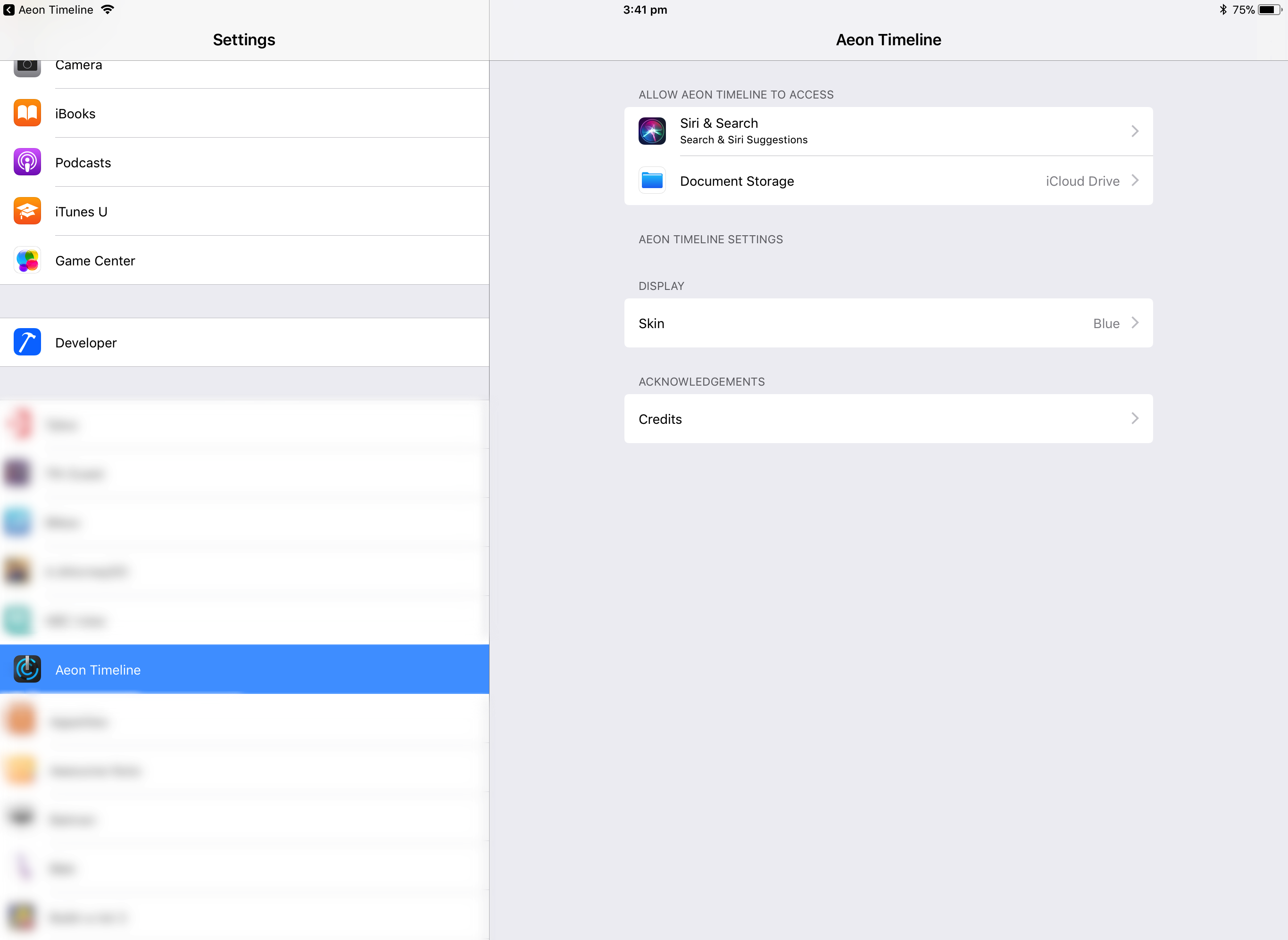Tap the battery indicator icon
Image resolution: width=1288 pixels, height=940 pixels.
(x=1270, y=10)
